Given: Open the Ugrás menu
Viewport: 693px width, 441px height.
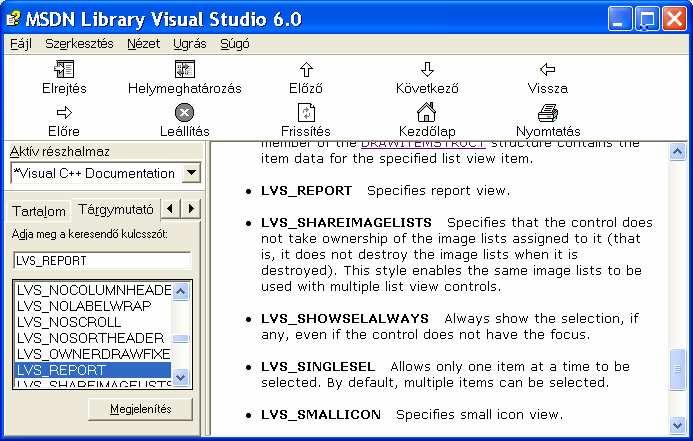Looking at the screenshot, I should [190, 44].
